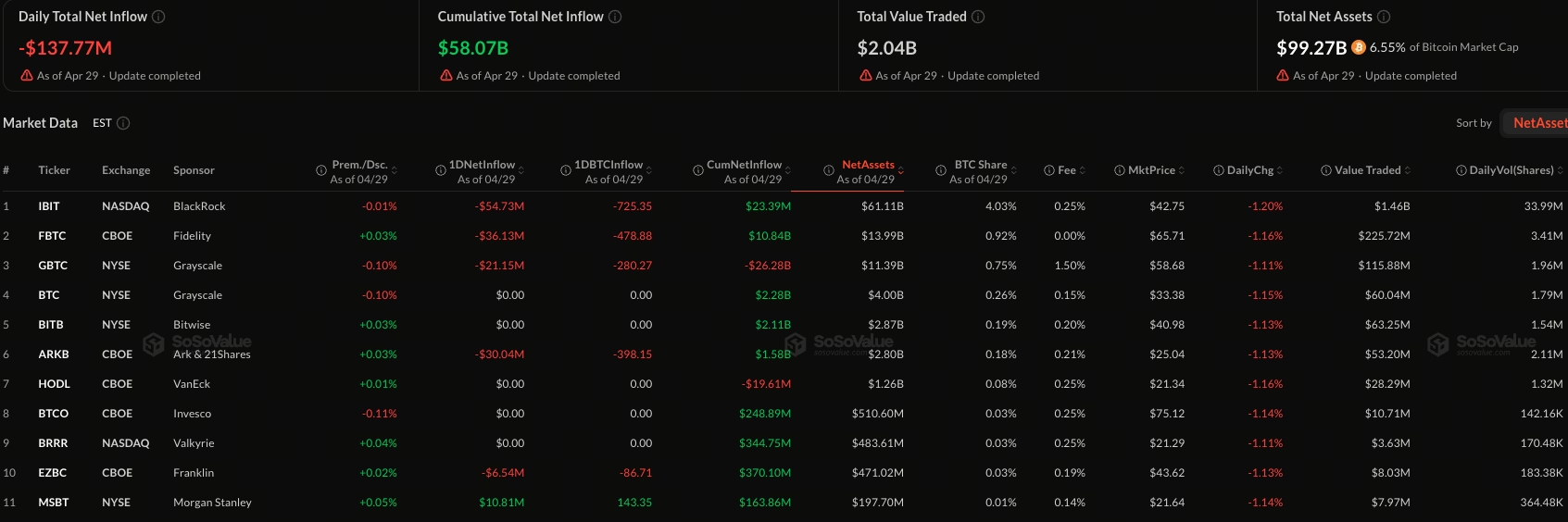Screen dimensions: 1568x522
Task: Open info icon for CumNetInflow column
Action: coord(698,170)
